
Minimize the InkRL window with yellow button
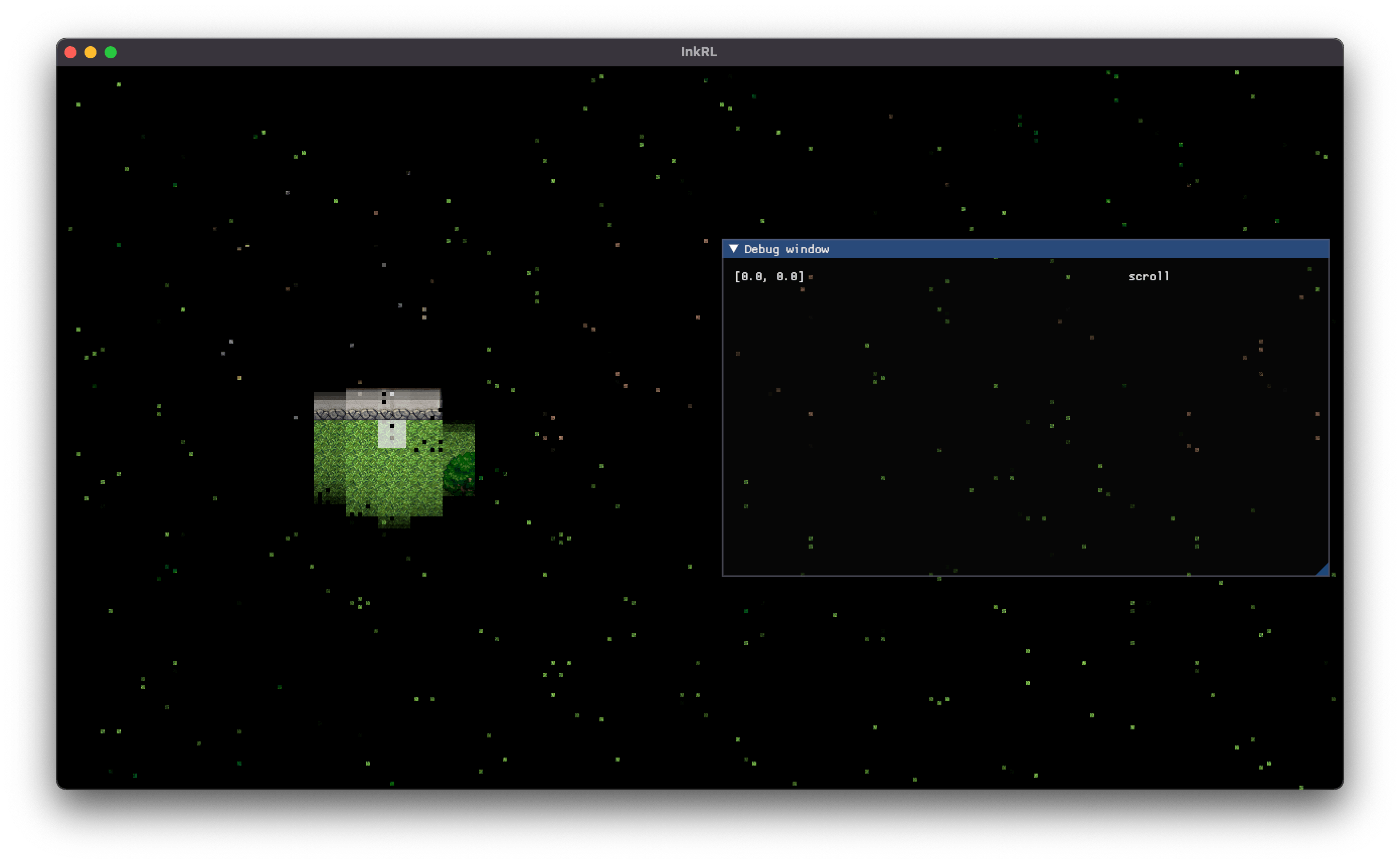(90, 52)
